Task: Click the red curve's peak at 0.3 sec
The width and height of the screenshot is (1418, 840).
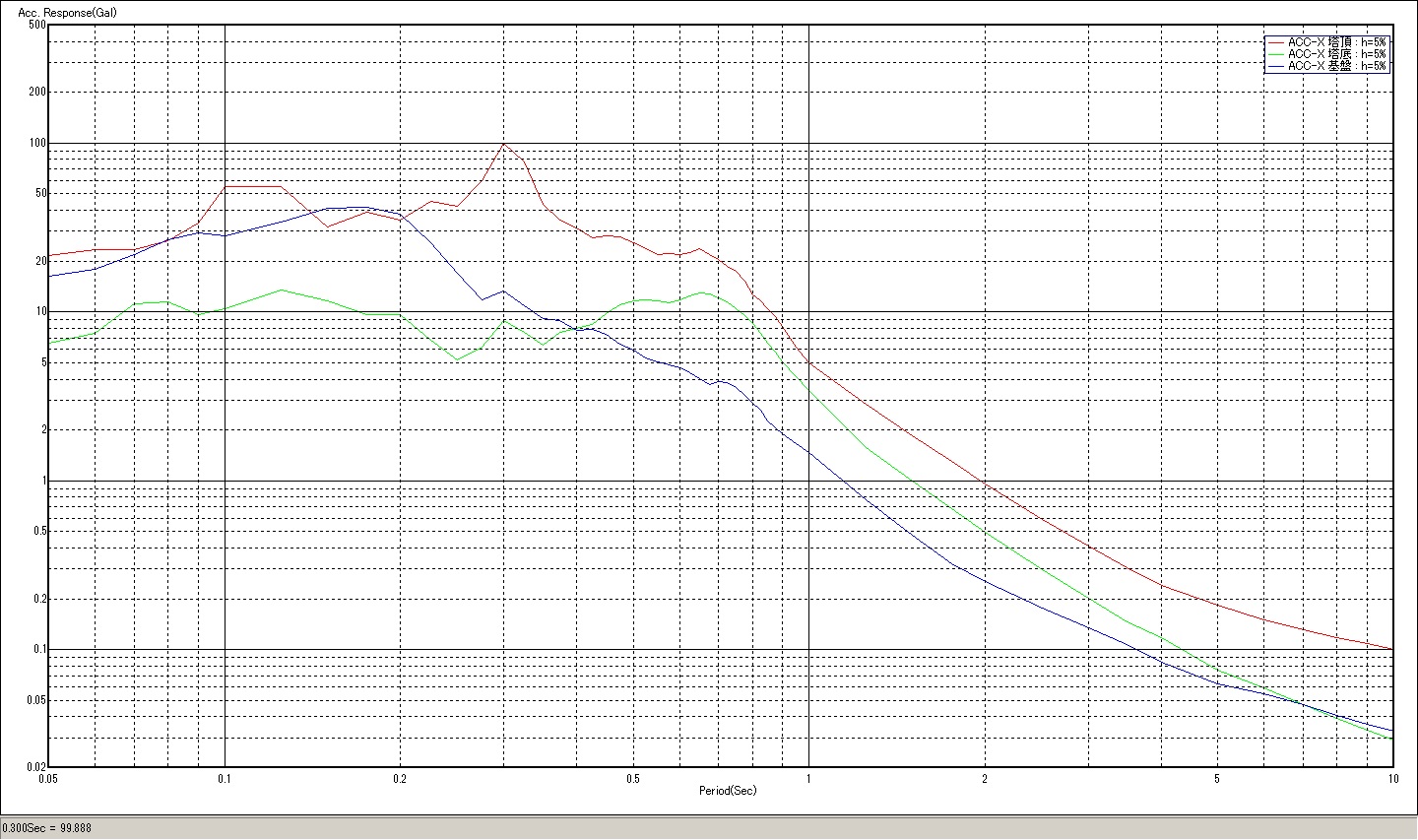Action: 504,144
